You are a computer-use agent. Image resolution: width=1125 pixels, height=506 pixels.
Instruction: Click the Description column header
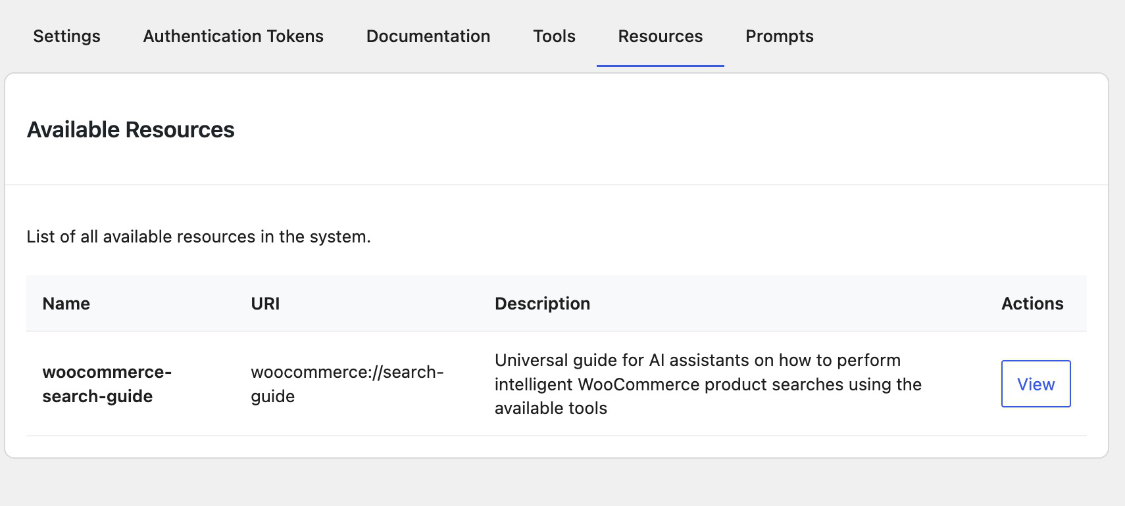tap(542, 303)
